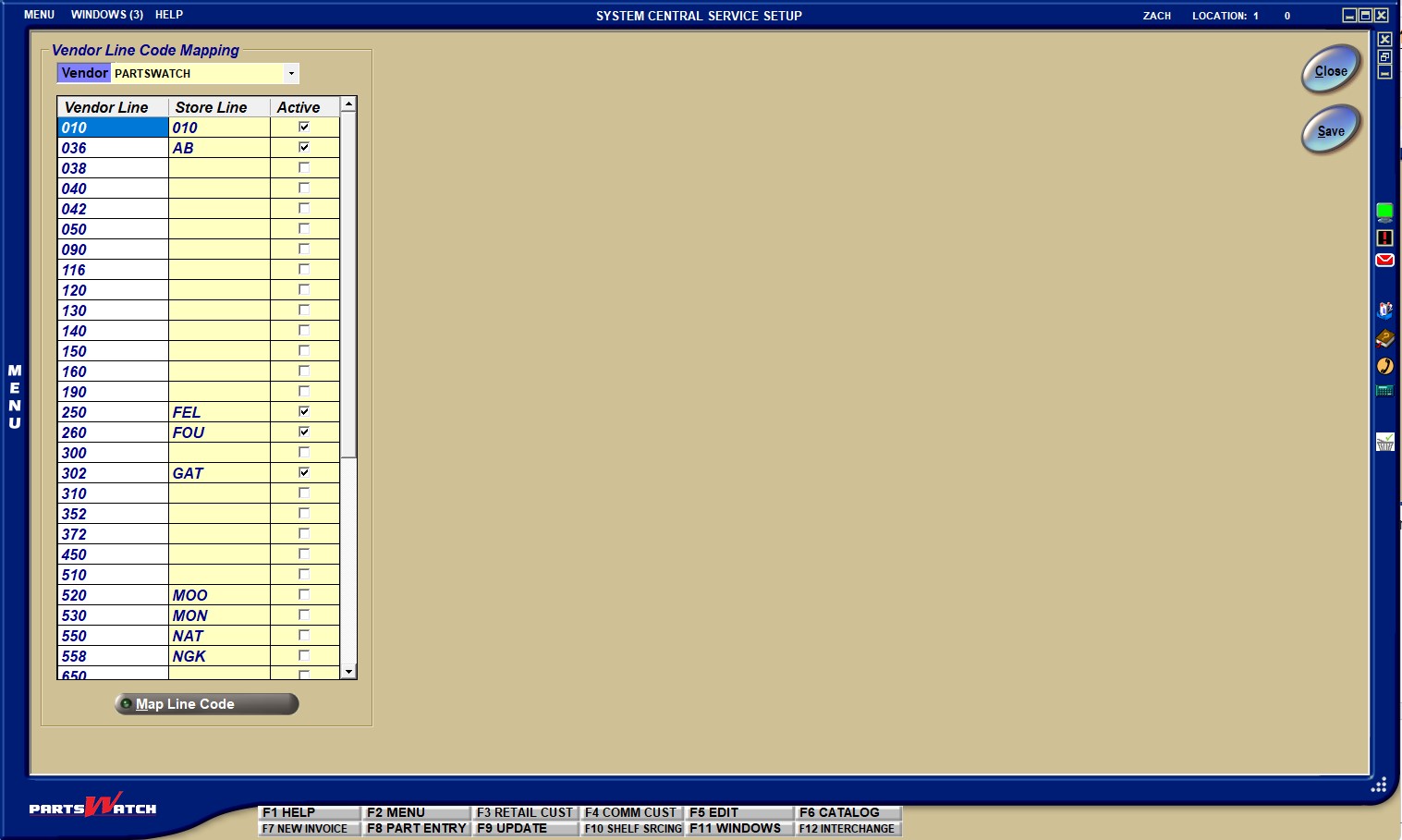Click the F6 CATALOG function key

click(847, 812)
